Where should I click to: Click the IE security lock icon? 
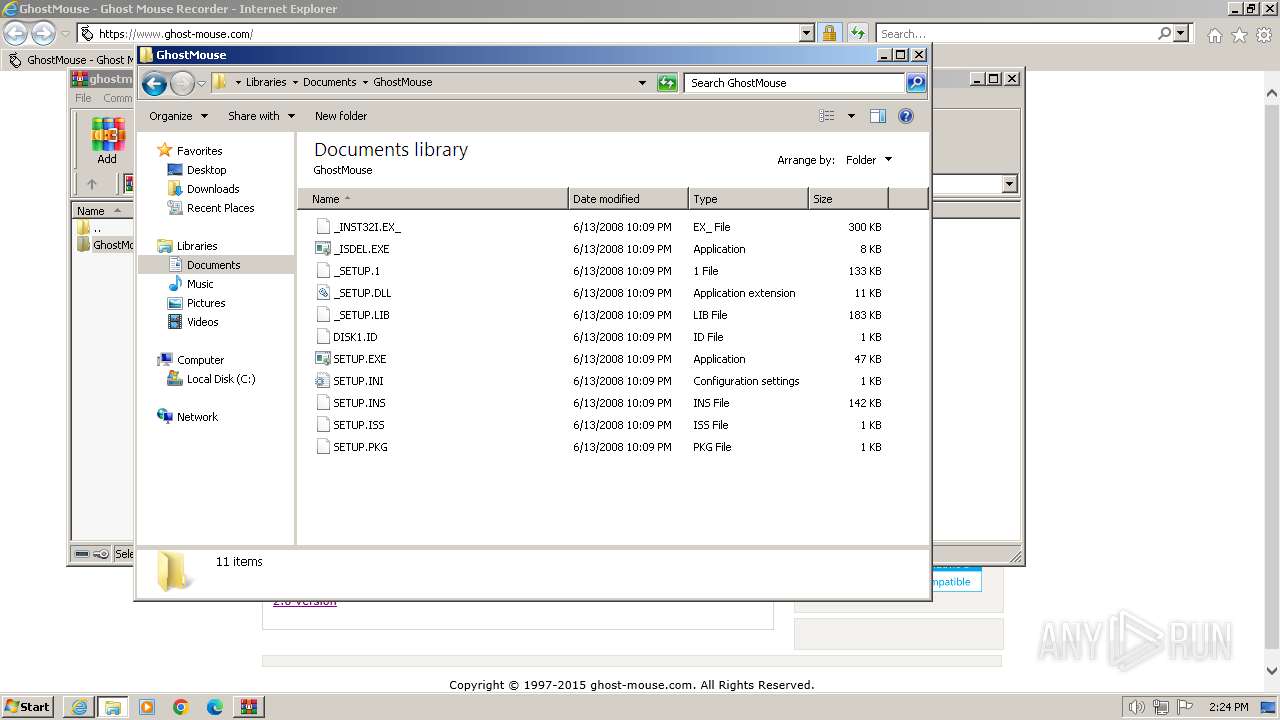(x=829, y=33)
